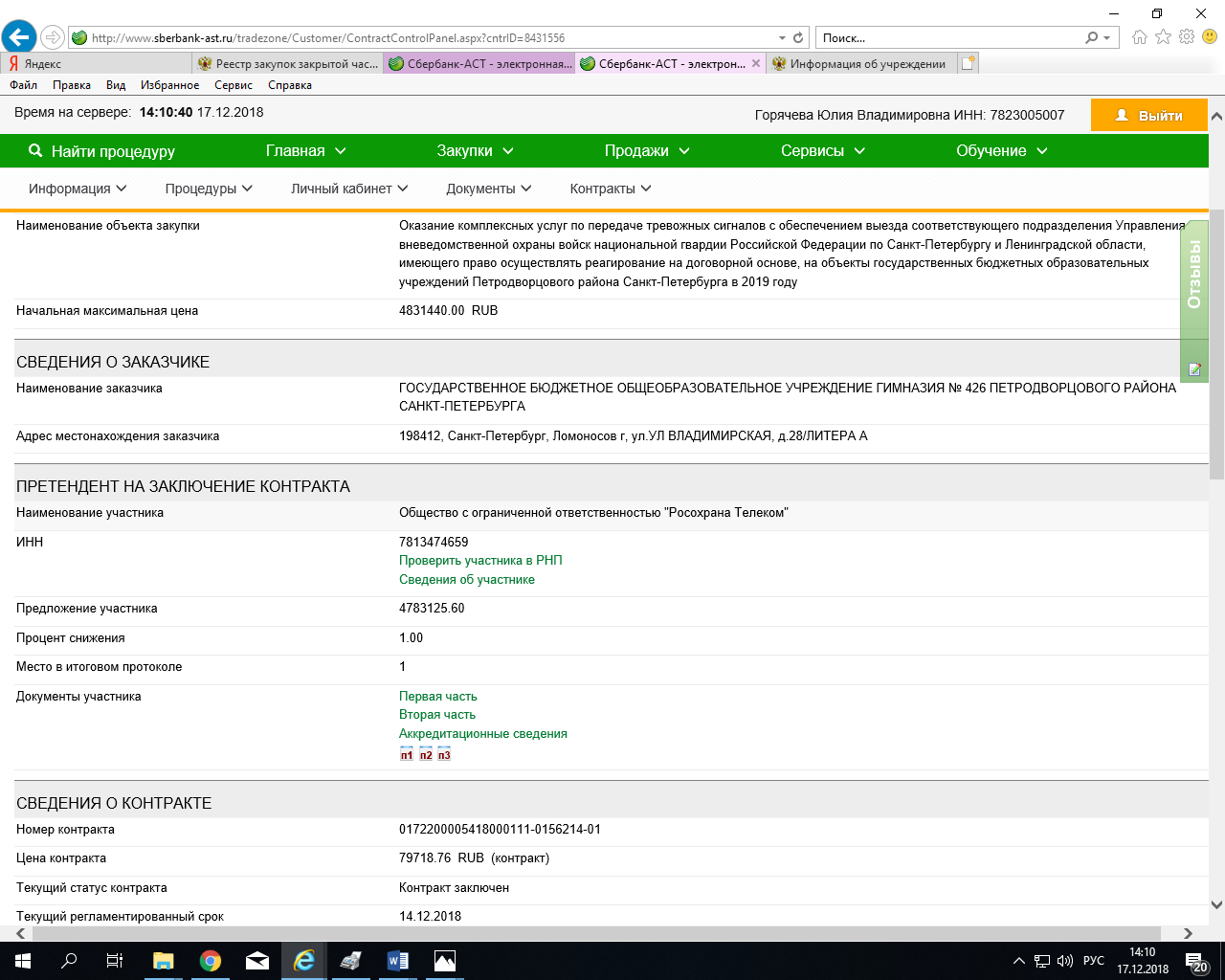Switch to first Сбербанк-АСТ - электронная tab
Image resolution: width=1225 pixels, height=980 pixels.
[x=479, y=64]
